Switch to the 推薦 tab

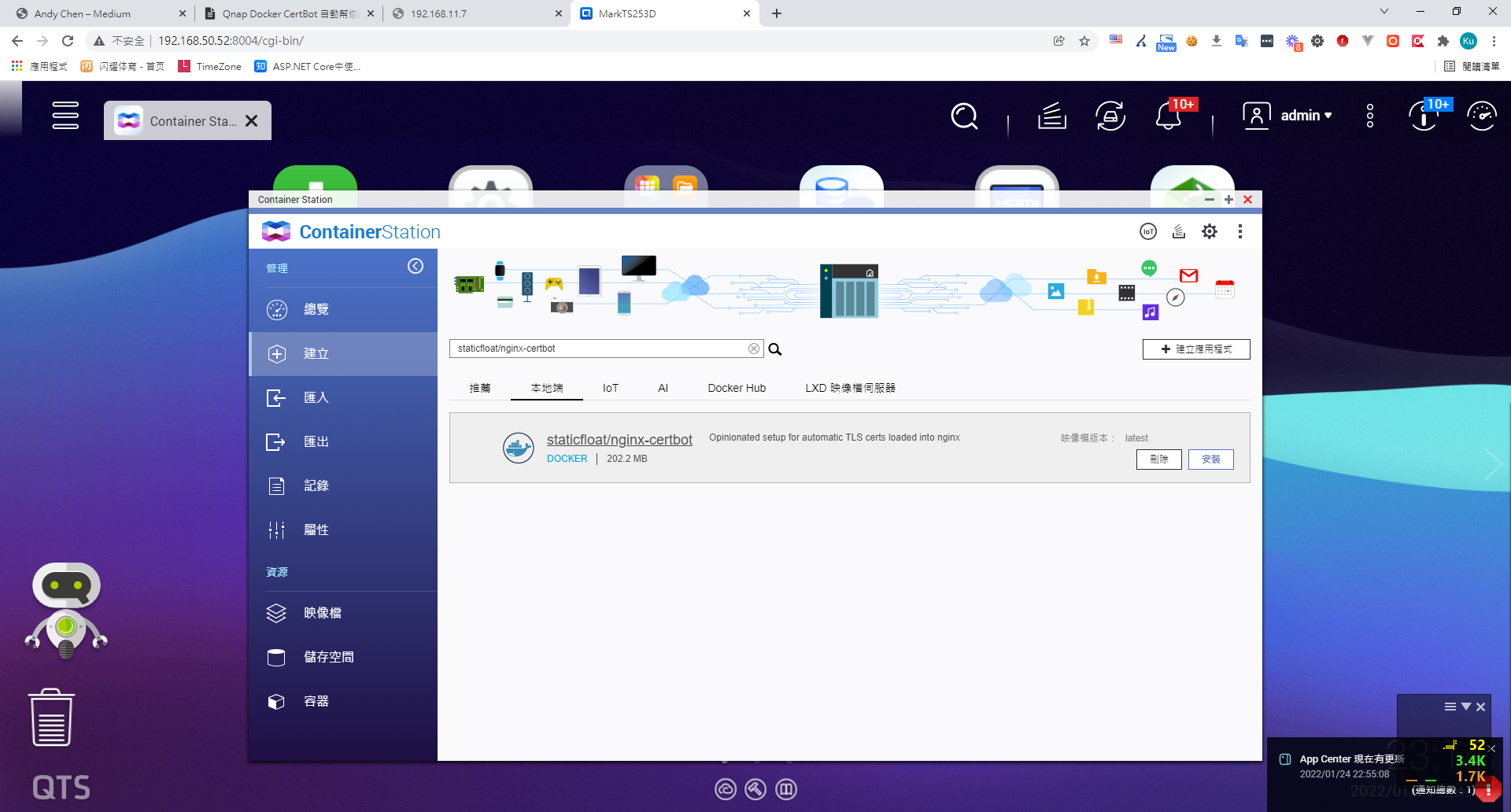(480, 388)
